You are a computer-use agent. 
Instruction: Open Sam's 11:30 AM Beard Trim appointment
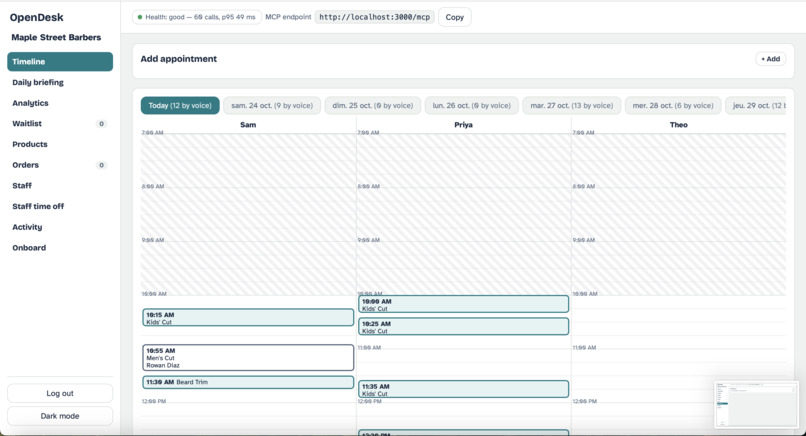click(x=248, y=382)
